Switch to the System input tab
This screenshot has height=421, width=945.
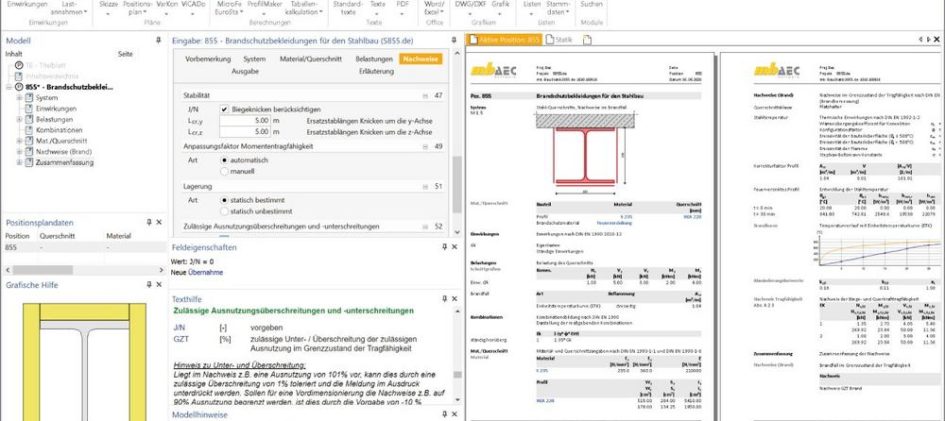[x=254, y=60]
